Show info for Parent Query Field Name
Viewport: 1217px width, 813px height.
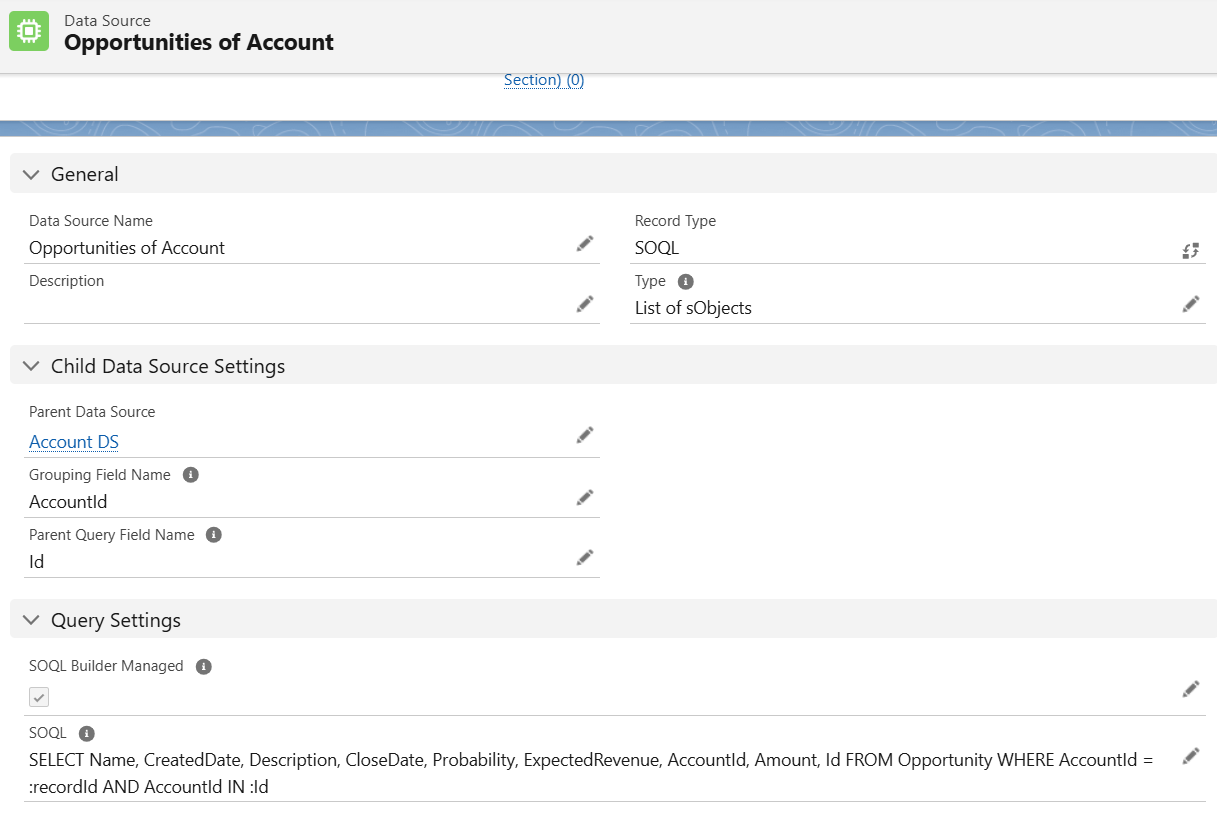pos(213,535)
